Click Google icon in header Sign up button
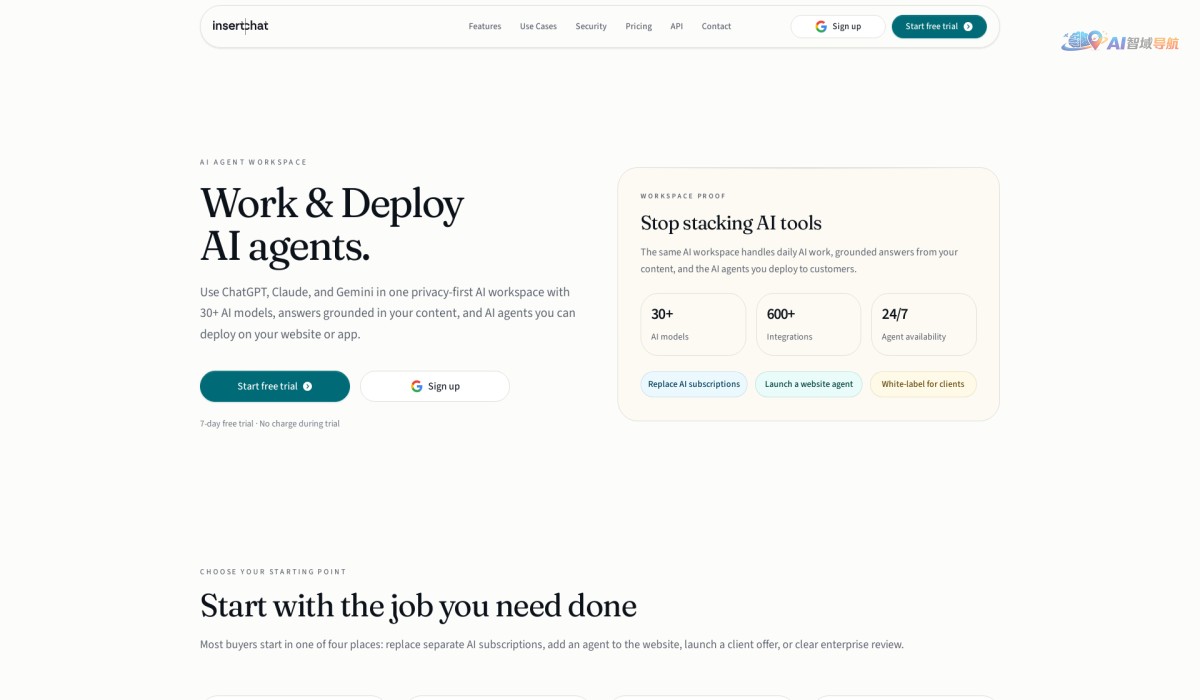The height and width of the screenshot is (700, 1200). (x=821, y=26)
